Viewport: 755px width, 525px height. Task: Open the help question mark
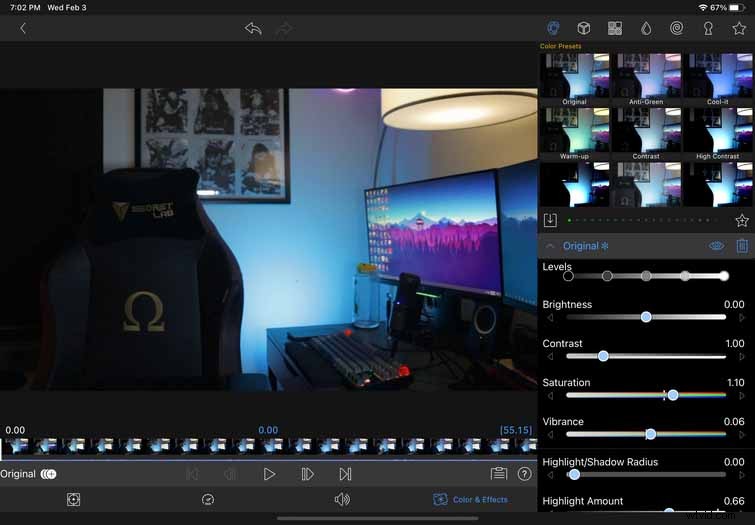pos(524,474)
